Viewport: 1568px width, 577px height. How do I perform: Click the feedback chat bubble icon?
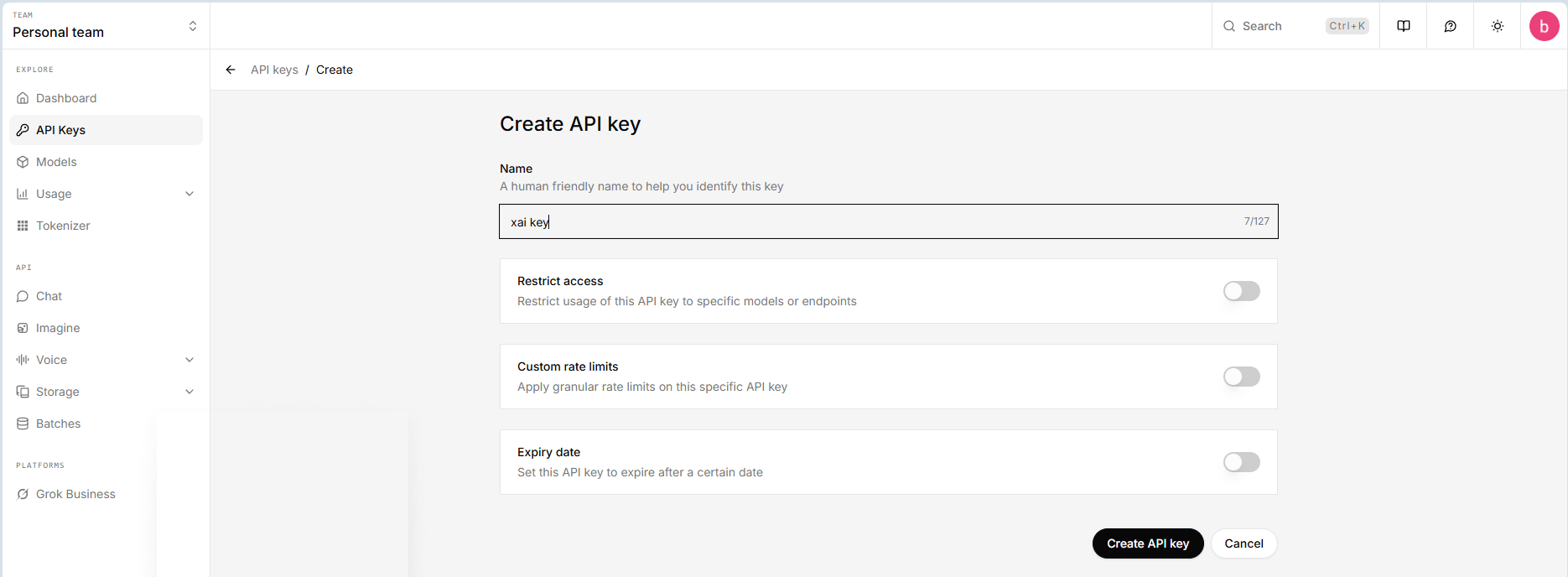[1450, 26]
